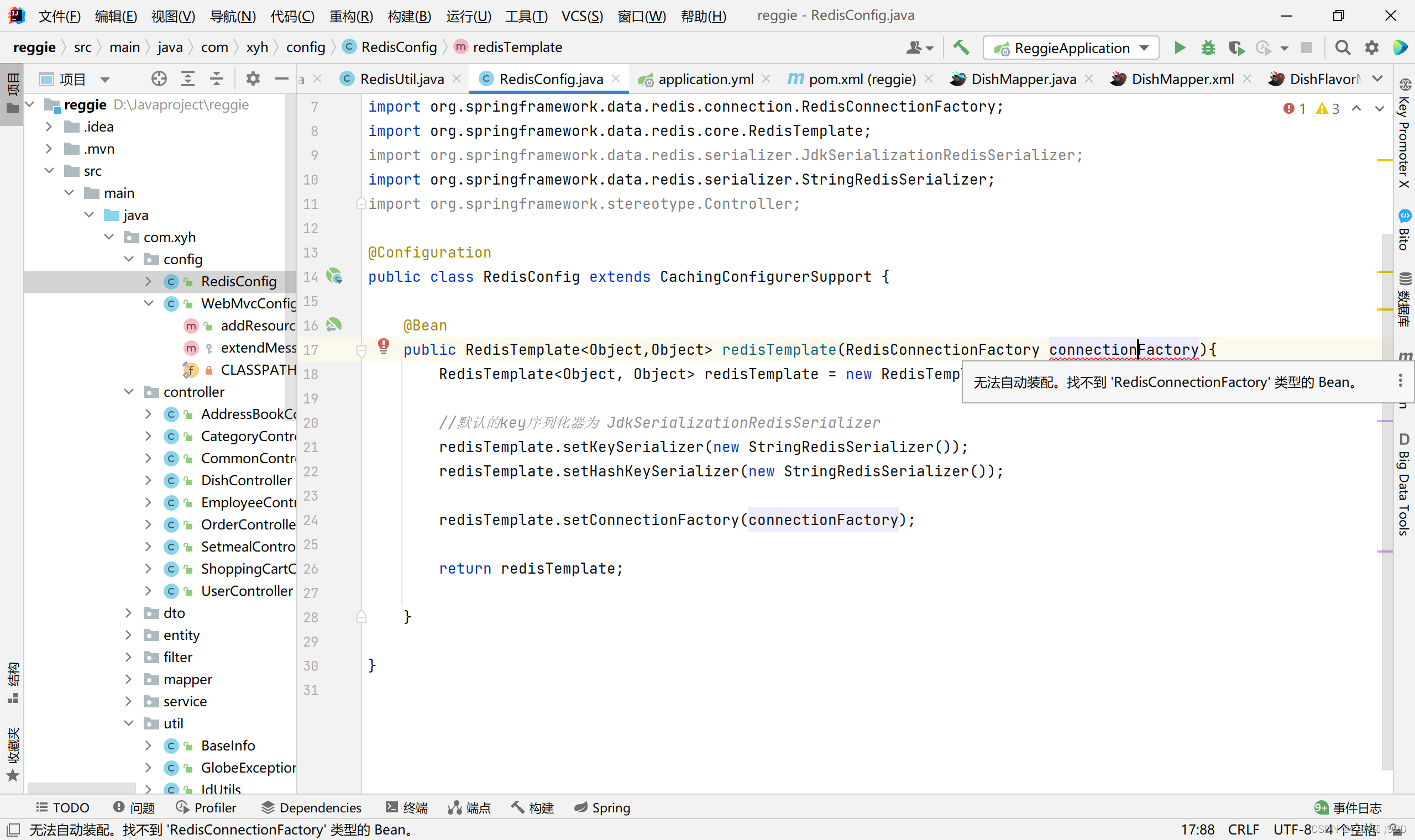This screenshot has width=1415, height=840.
Task: Click yellow warning stripe marker on error gutter
Action: 1385,161
